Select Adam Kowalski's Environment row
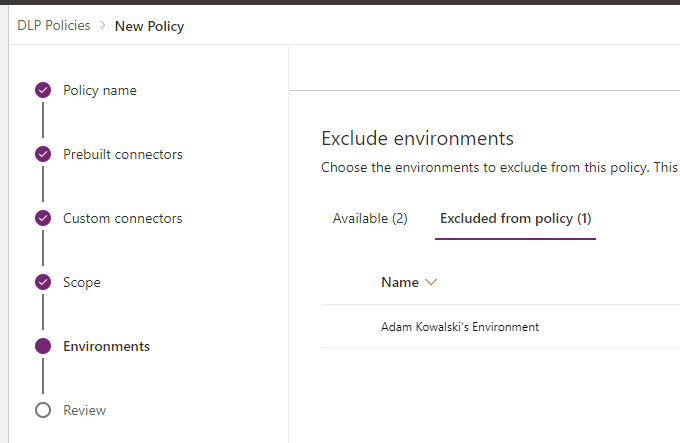680x443 pixels. (x=500, y=326)
